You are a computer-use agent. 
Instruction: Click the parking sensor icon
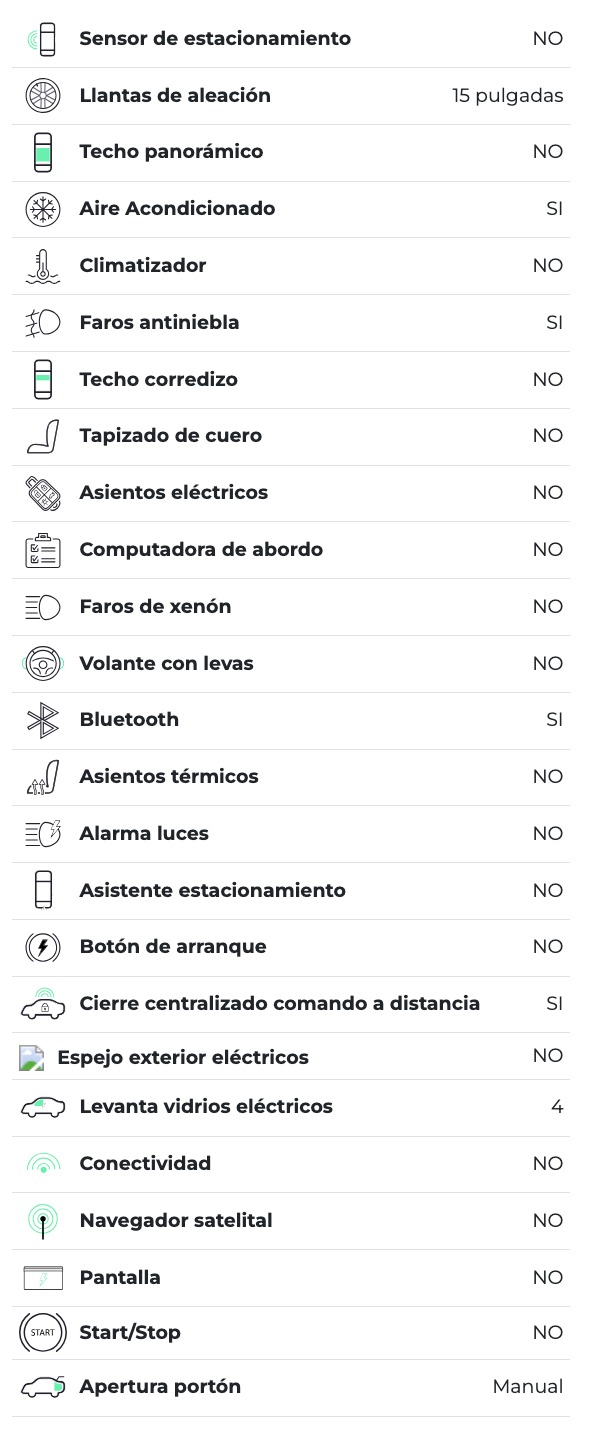pyautogui.click(x=43, y=39)
